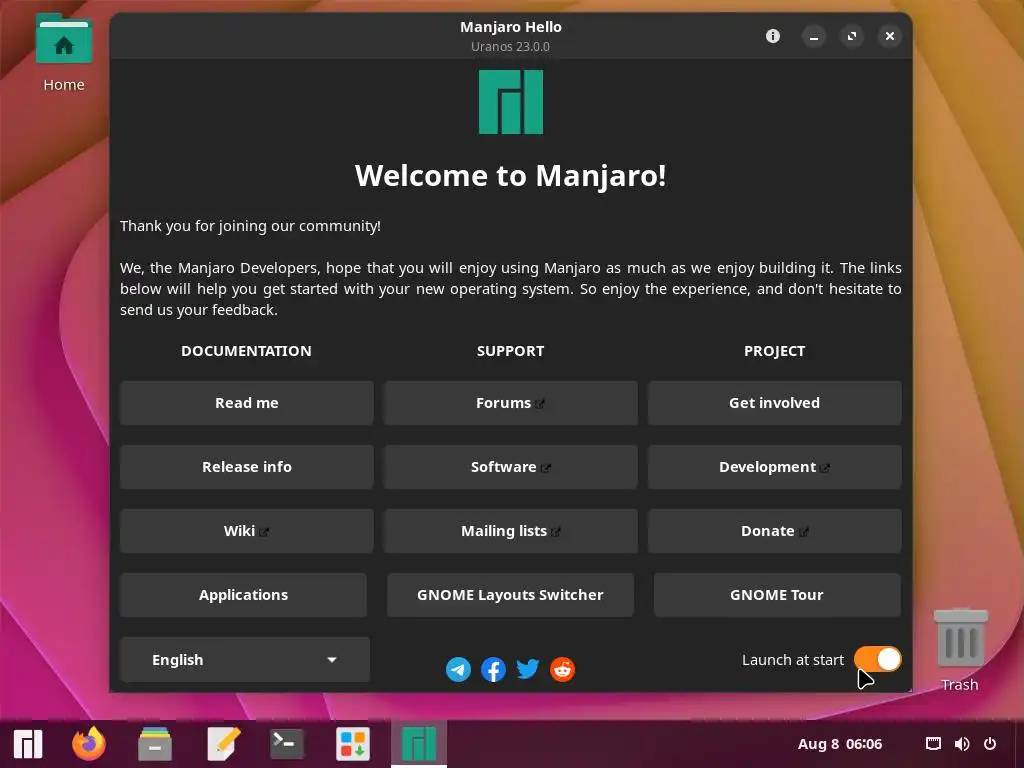Open the Facebook social link icon
Viewport: 1024px width, 768px height.
493,669
